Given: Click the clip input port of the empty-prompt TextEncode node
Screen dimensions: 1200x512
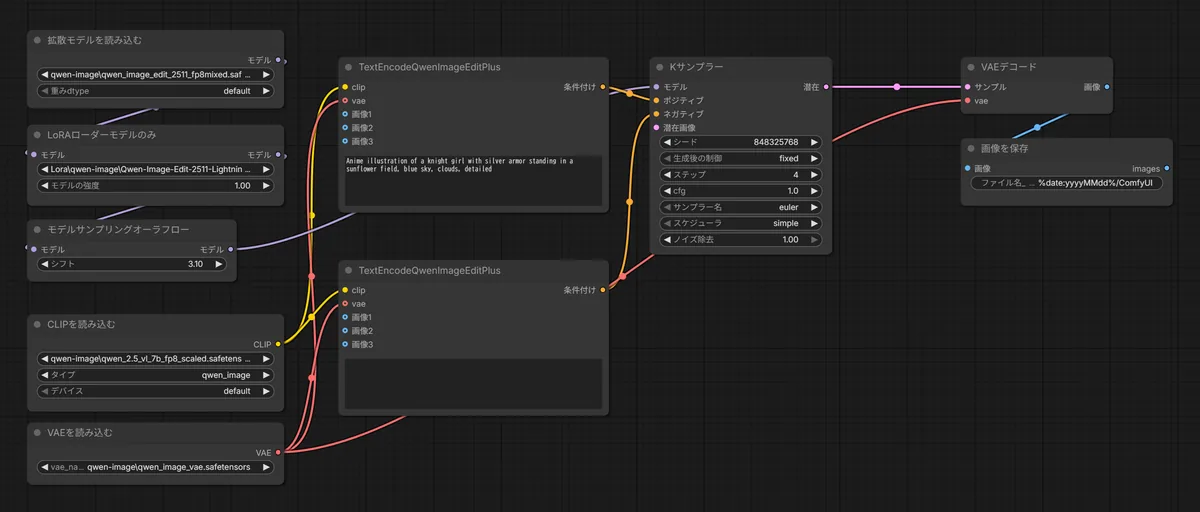Looking at the screenshot, I should (345, 290).
